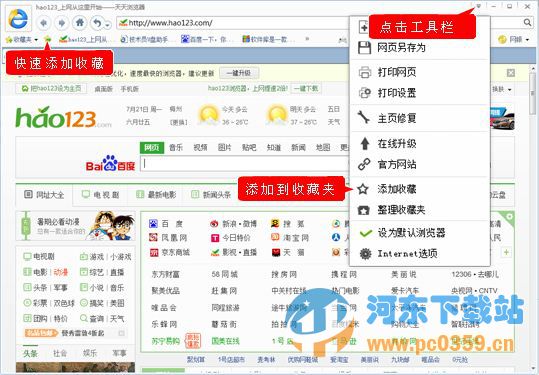Click the 一键升级 button in notice bar
The image size is (539, 375).
point(239,73)
